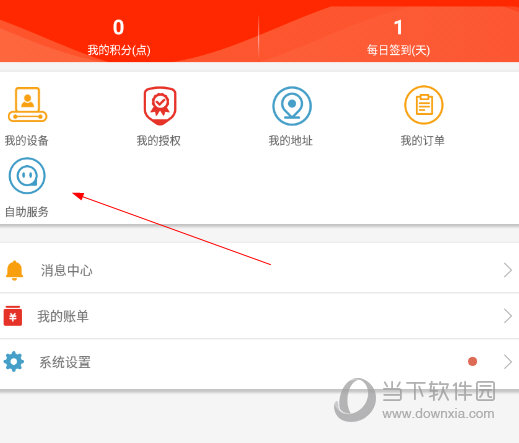View 每日签到(天) check-in label
The width and height of the screenshot is (519, 443).
click(x=398, y=50)
